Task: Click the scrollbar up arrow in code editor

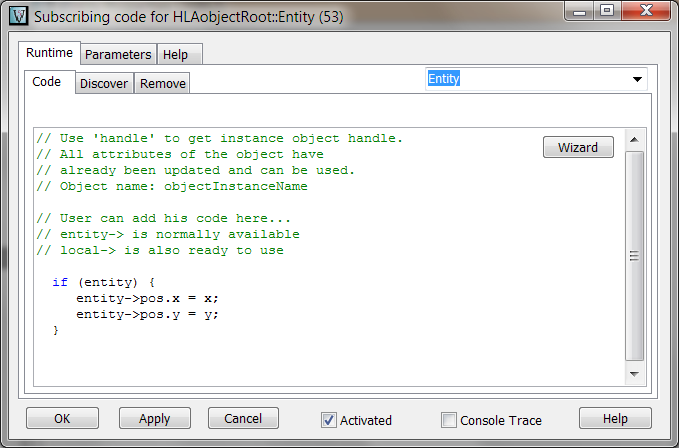Action: [x=634, y=139]
